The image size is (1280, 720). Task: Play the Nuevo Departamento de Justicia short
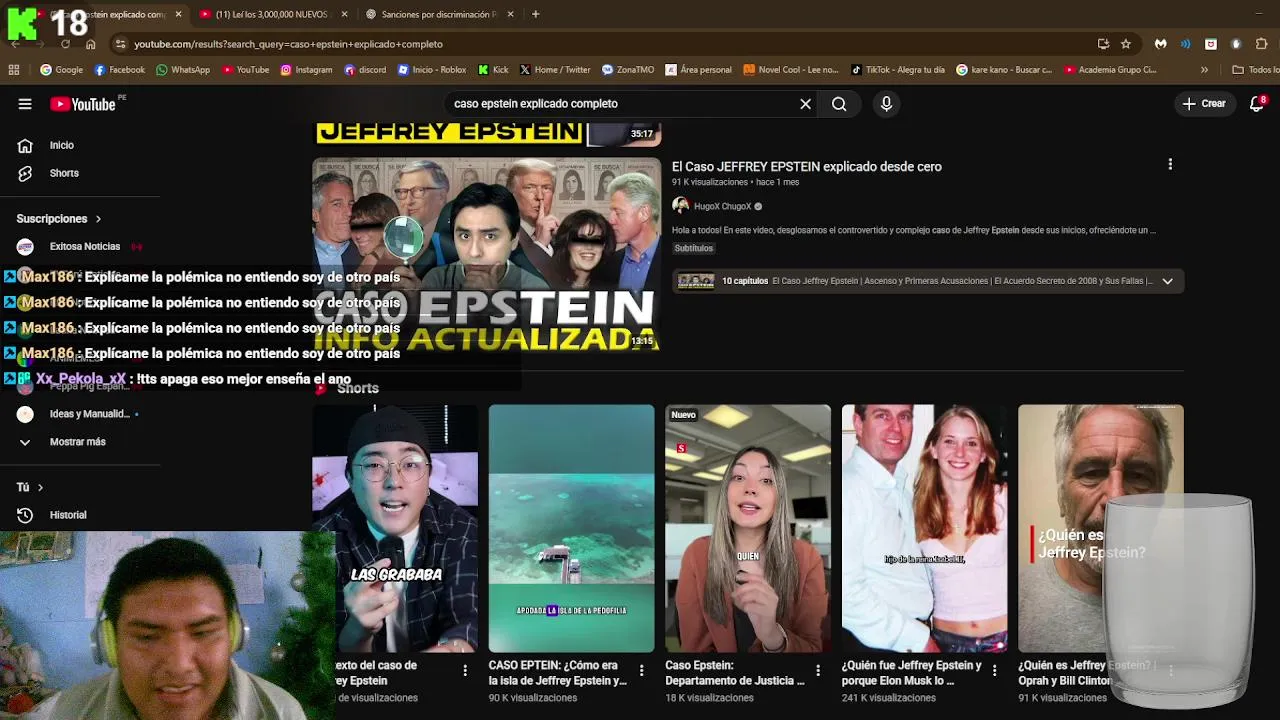click(748, 528)
